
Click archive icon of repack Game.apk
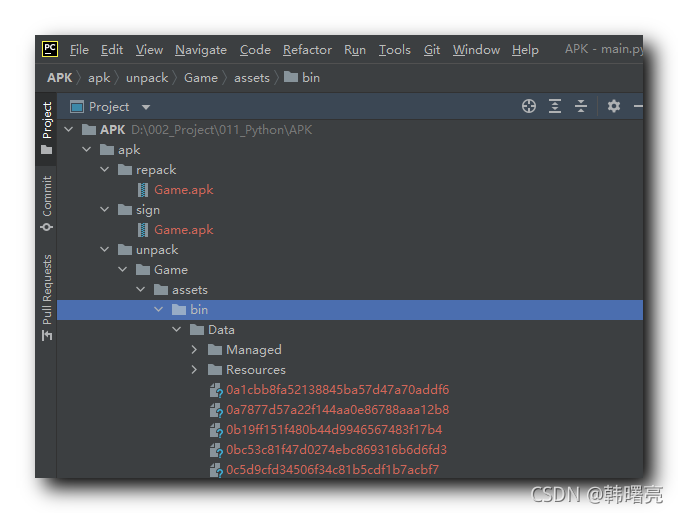click(143, 190)
